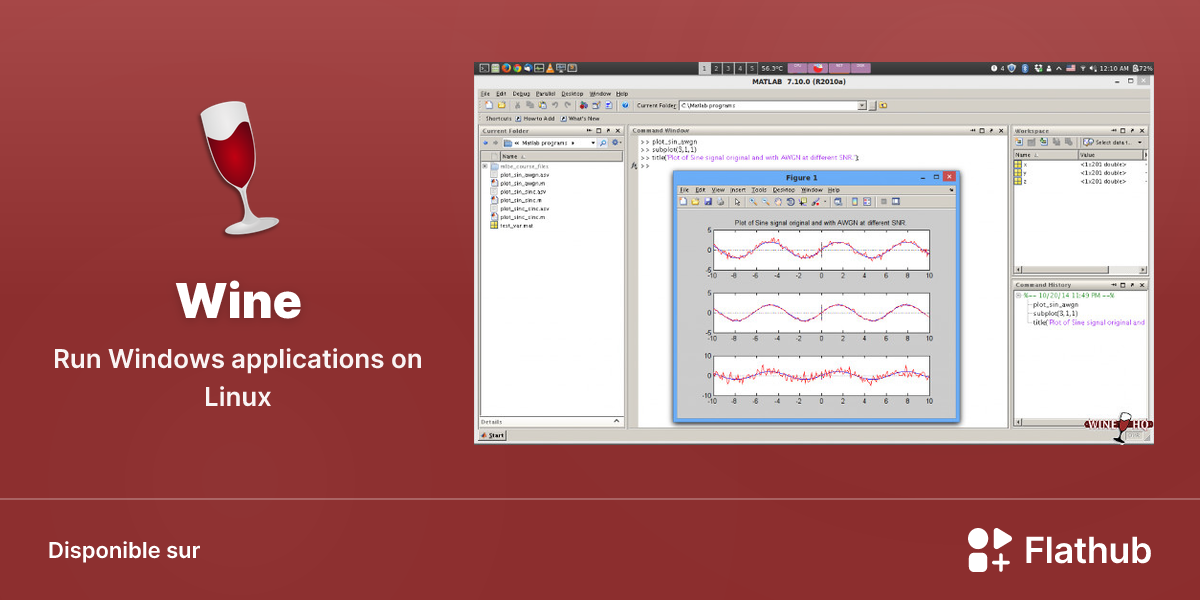The width and height of the screenshot is (1200, 600).
Task: Open the View menu in Figure 1
Action: click(x=718, y=190)
